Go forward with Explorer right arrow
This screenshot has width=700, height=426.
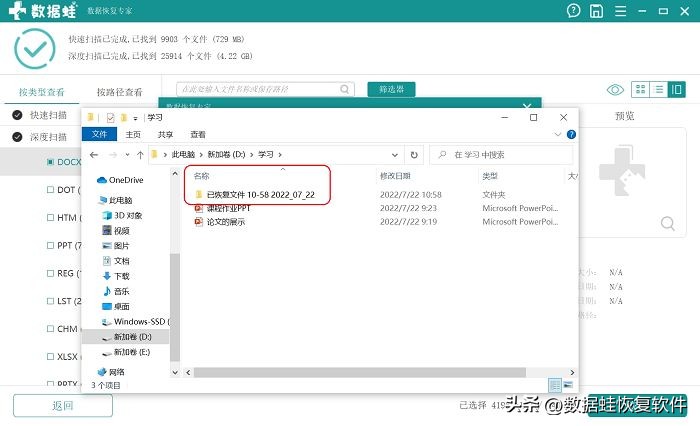[113, 155]
